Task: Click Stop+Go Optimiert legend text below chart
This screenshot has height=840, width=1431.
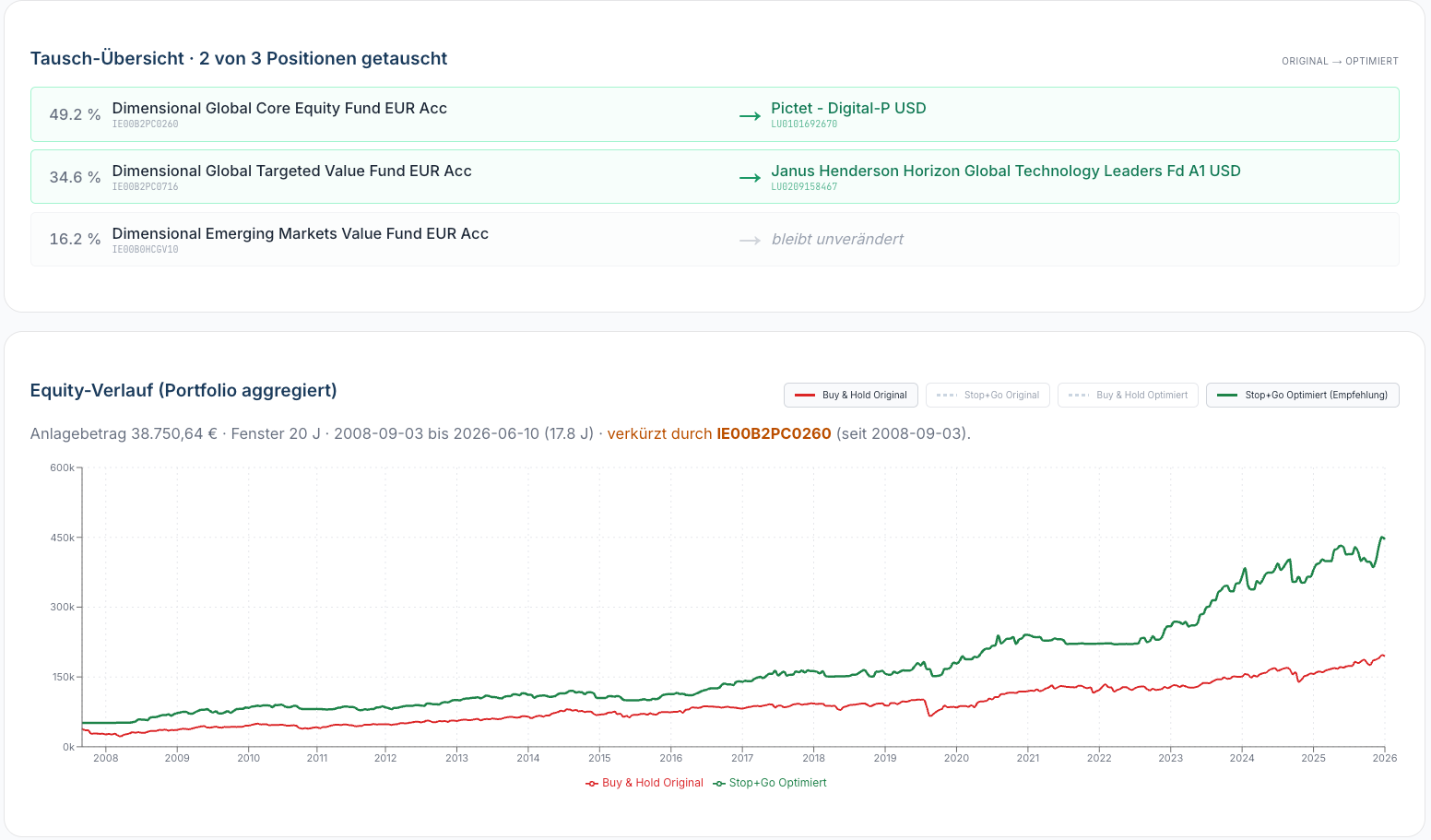Action: (x=777, y=783)
